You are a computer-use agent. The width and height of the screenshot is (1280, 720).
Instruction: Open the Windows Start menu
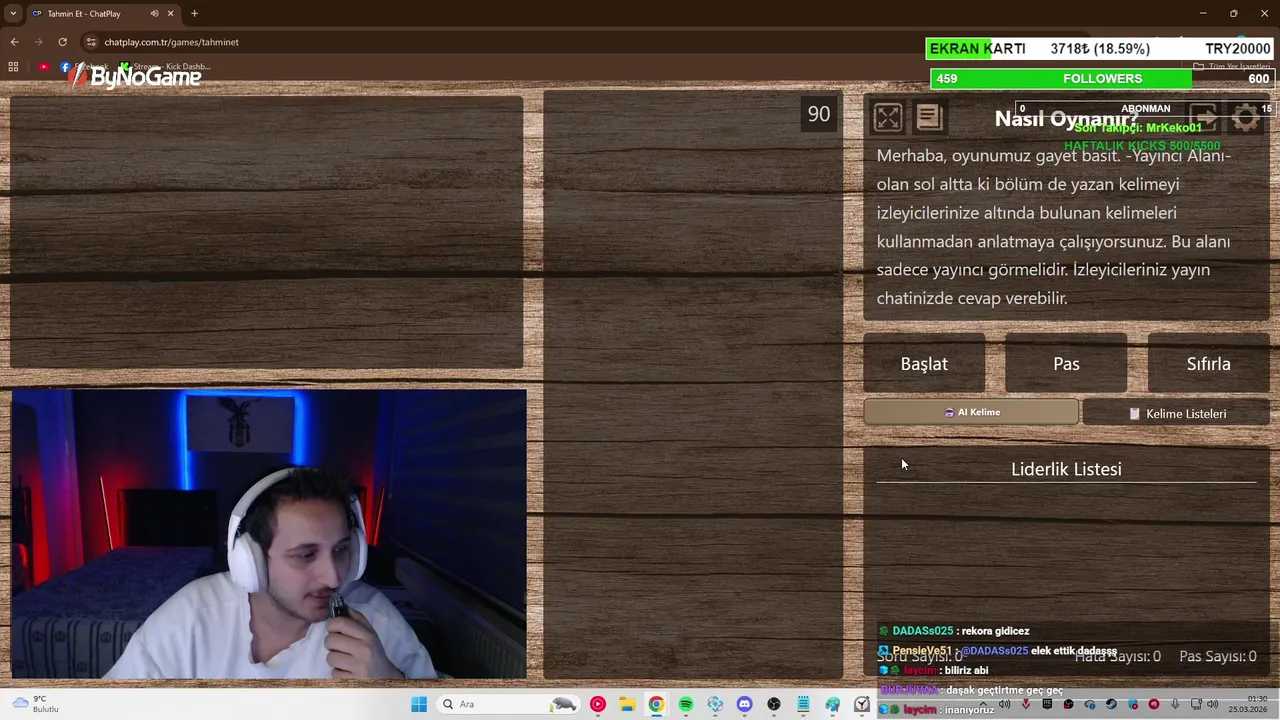(x=419, y=704)
